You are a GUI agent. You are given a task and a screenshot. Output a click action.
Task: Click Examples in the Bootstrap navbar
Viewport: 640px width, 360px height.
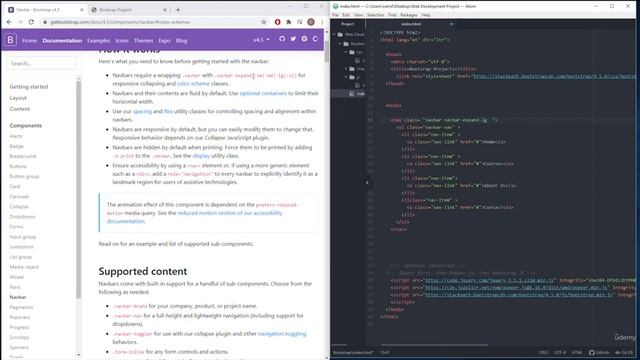[99, 40]
